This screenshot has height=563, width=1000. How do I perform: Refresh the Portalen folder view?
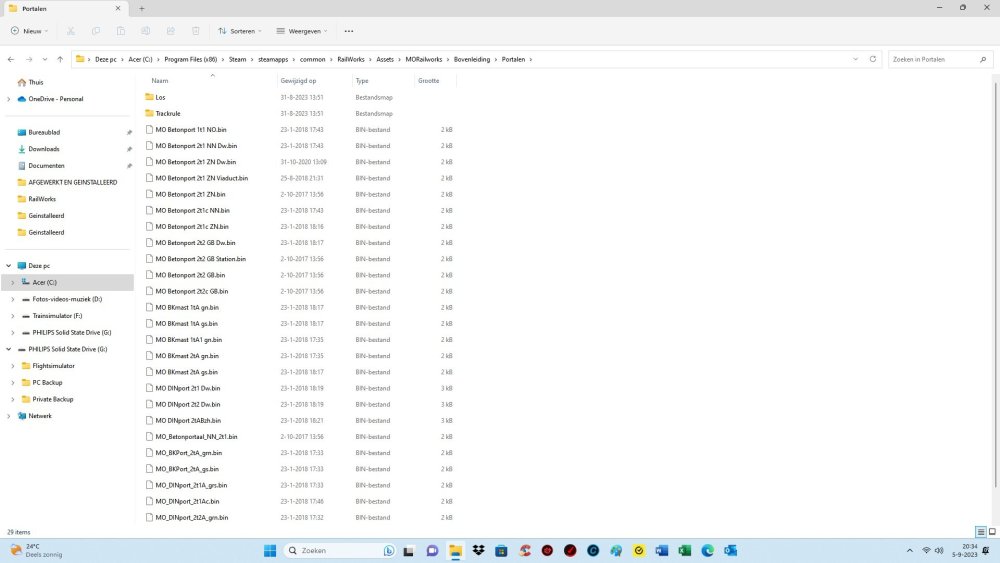[x=873, y=59]
